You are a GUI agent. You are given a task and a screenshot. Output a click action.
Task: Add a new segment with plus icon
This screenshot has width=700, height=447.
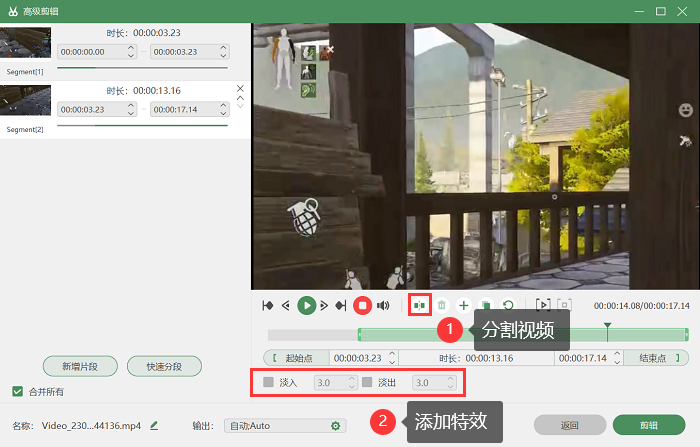(463, 305)
